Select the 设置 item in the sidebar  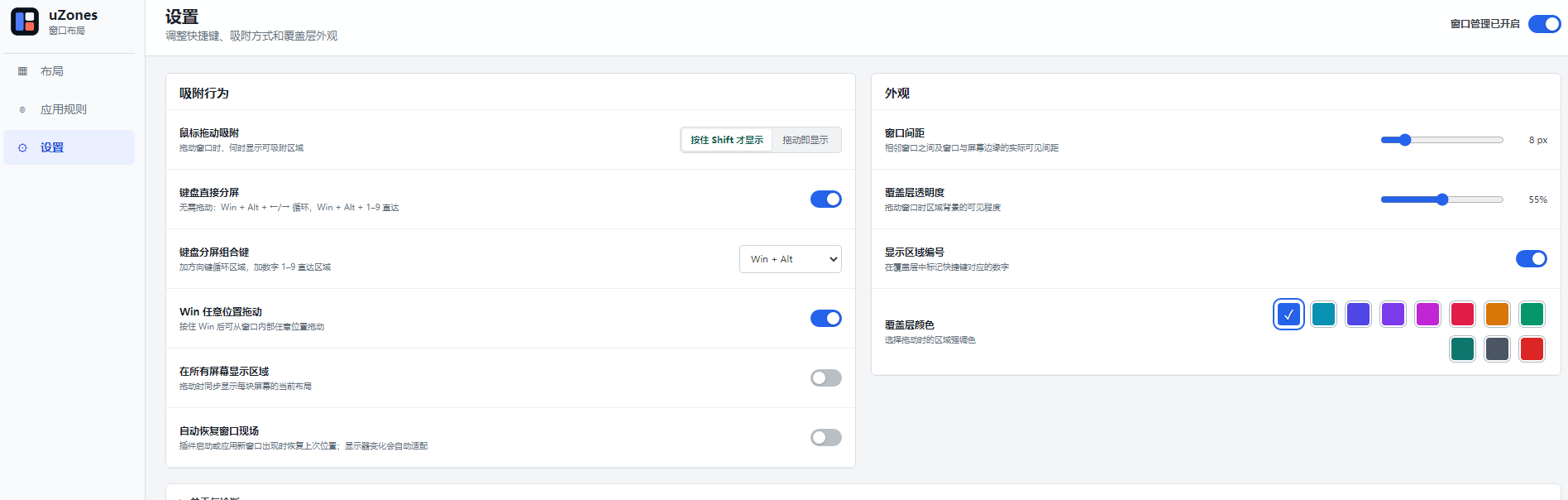coord(69,147)
